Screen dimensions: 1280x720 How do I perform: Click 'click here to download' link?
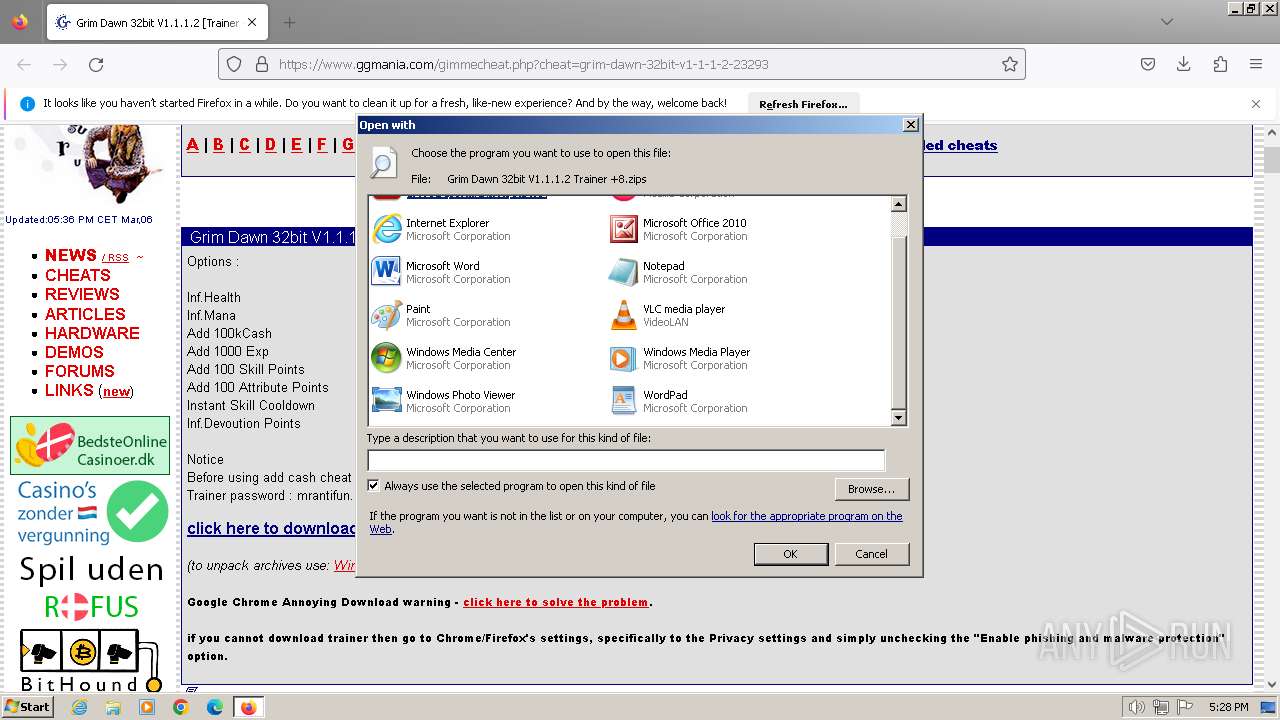(271, 528)
